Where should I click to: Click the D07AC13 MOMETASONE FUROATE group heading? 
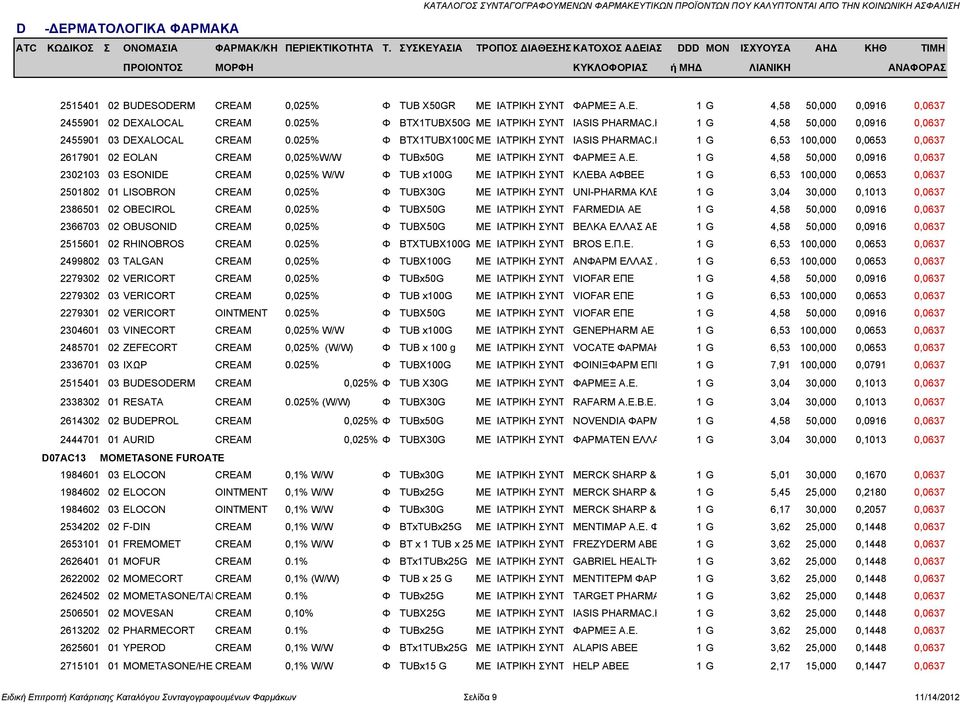(x=133, y=458)
